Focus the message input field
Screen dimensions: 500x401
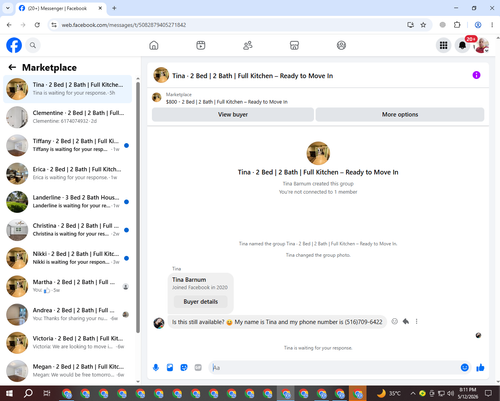click(x=335, y=367)
